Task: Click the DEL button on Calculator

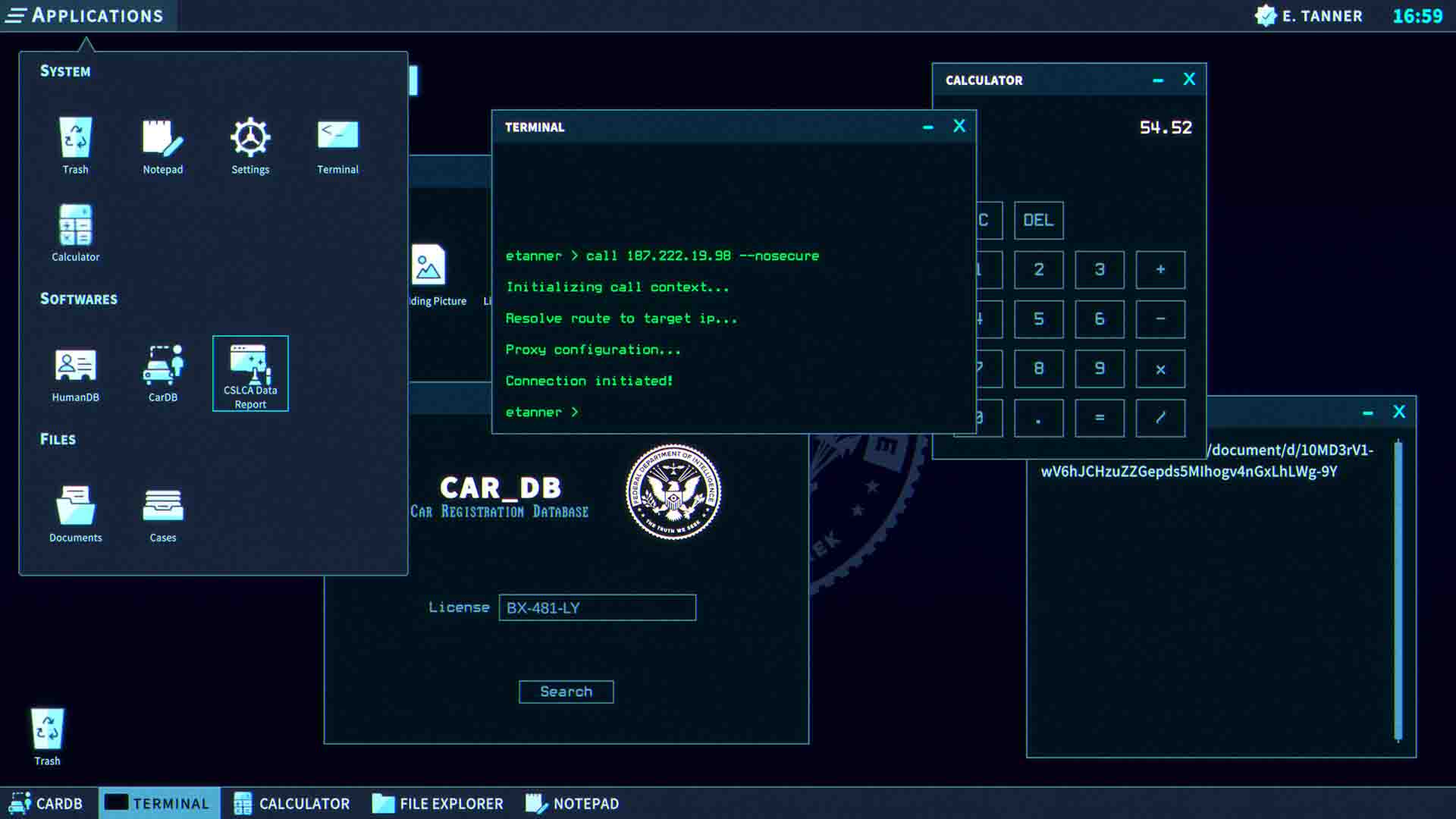Action: (1038, 220)
